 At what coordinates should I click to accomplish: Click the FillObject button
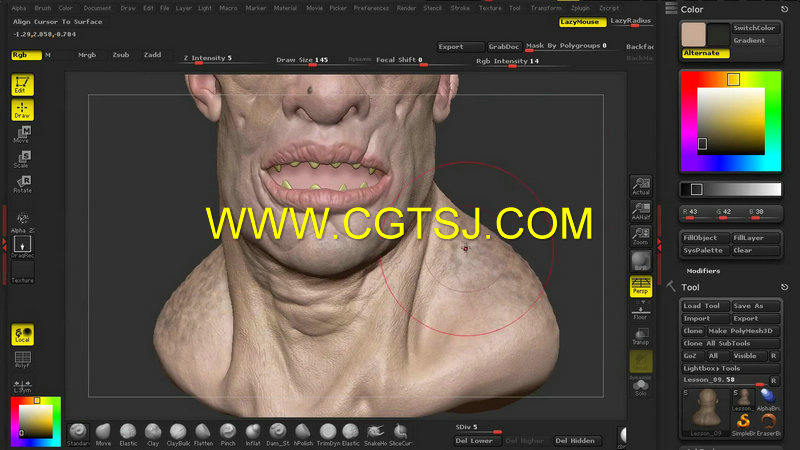tap(705, 238)
